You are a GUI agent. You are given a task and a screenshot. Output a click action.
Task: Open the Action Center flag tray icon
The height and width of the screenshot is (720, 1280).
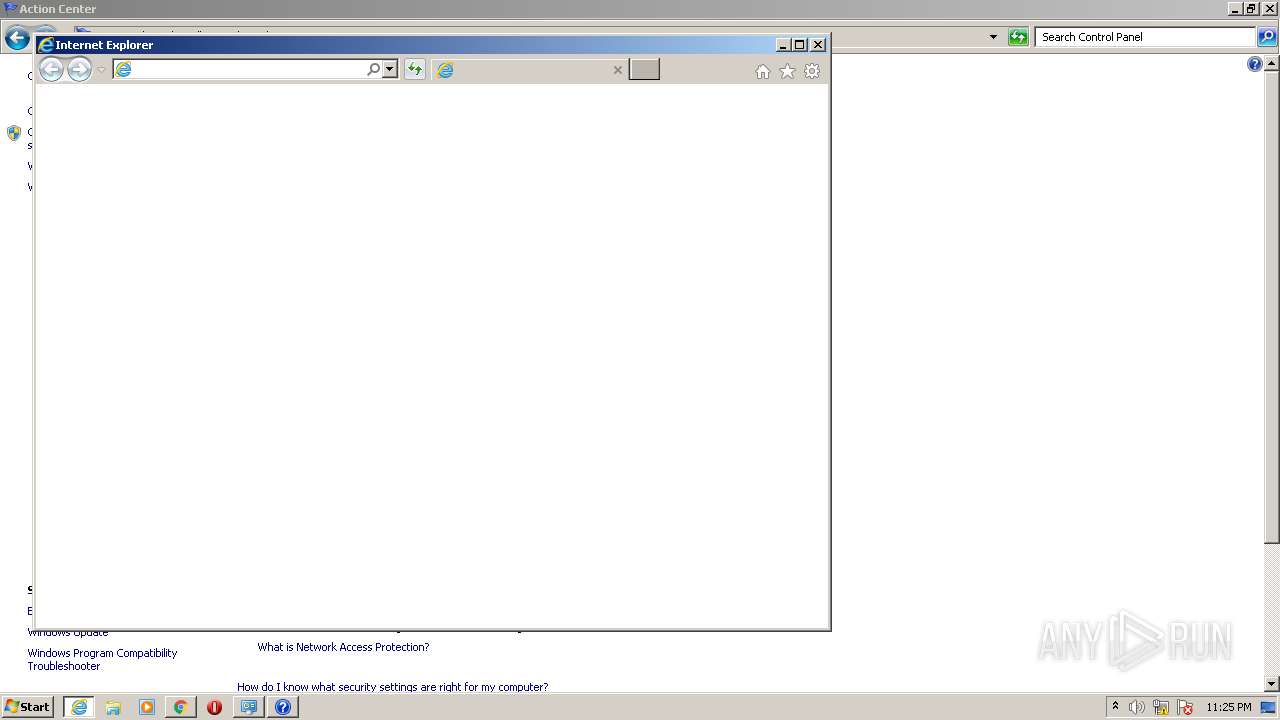coord(1185,707)
